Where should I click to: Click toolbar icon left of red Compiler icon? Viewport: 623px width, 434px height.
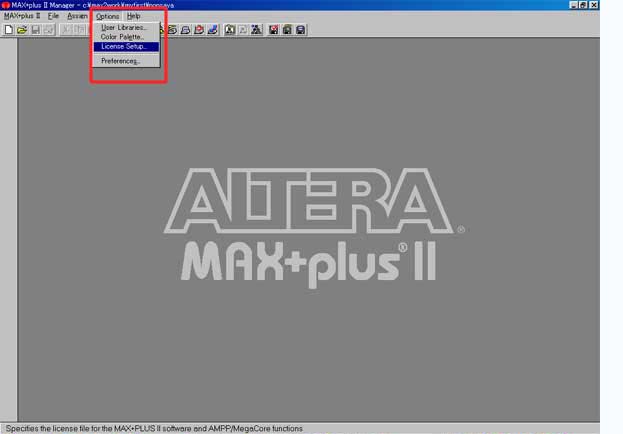point(186,30)
